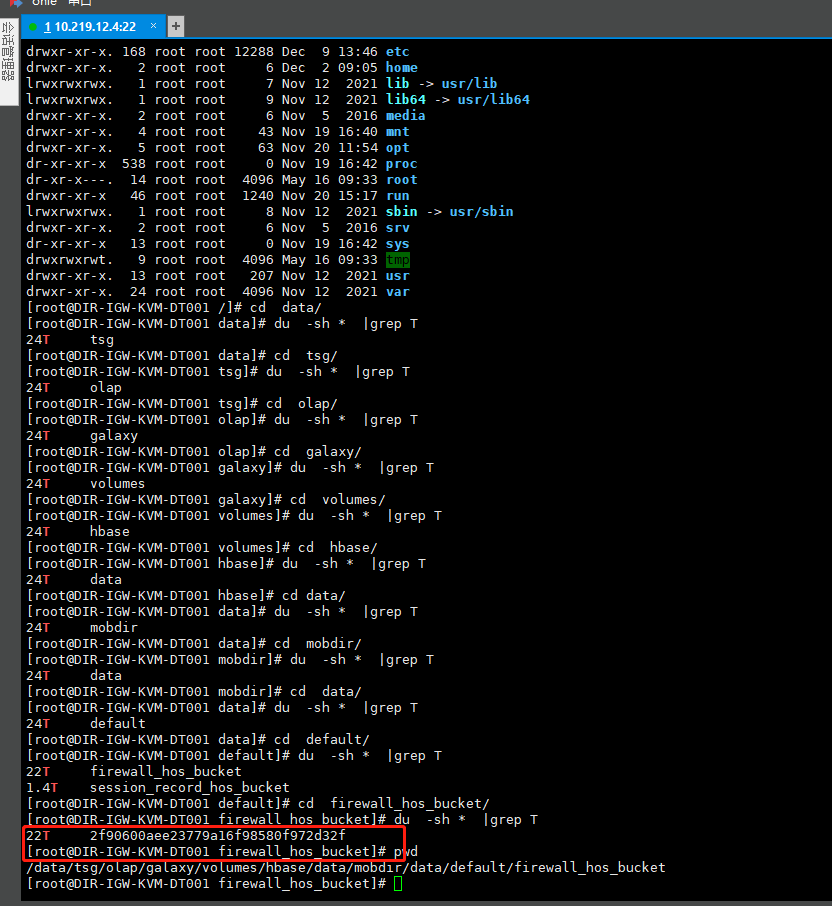The image size is (832, 906).
Task: Click the green connection status dot
Action: (33, 26)
